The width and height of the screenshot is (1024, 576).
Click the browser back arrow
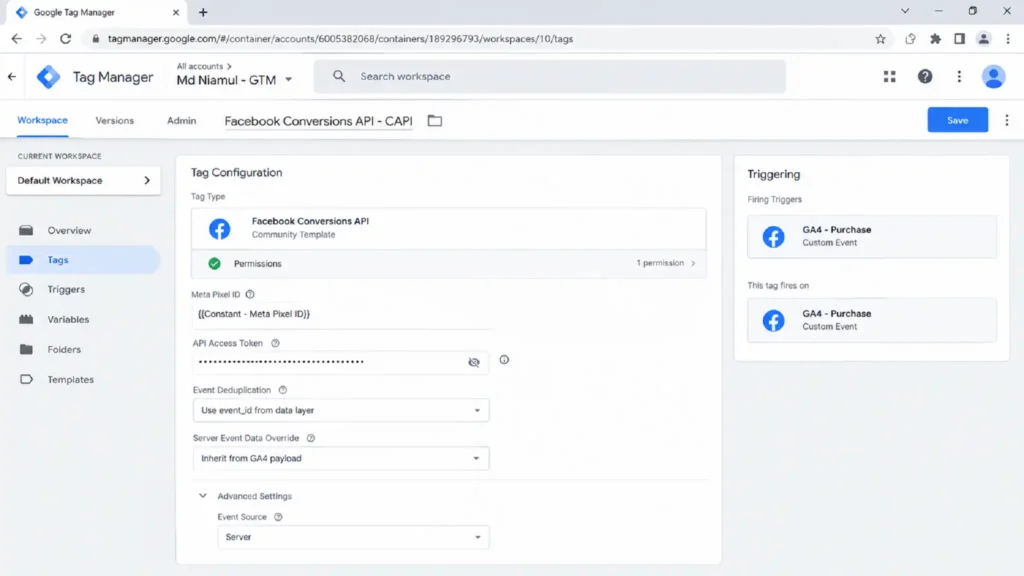click(x=16, y=39)
